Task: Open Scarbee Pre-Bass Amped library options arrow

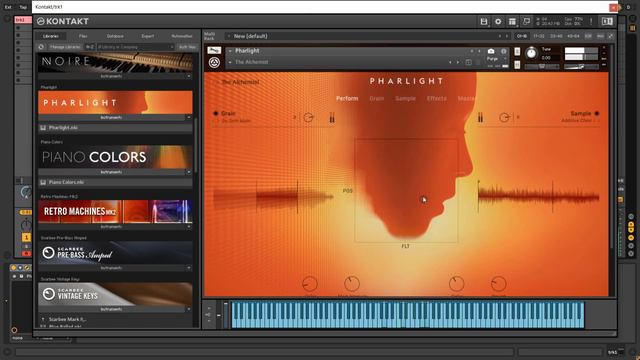Action: 189,268
